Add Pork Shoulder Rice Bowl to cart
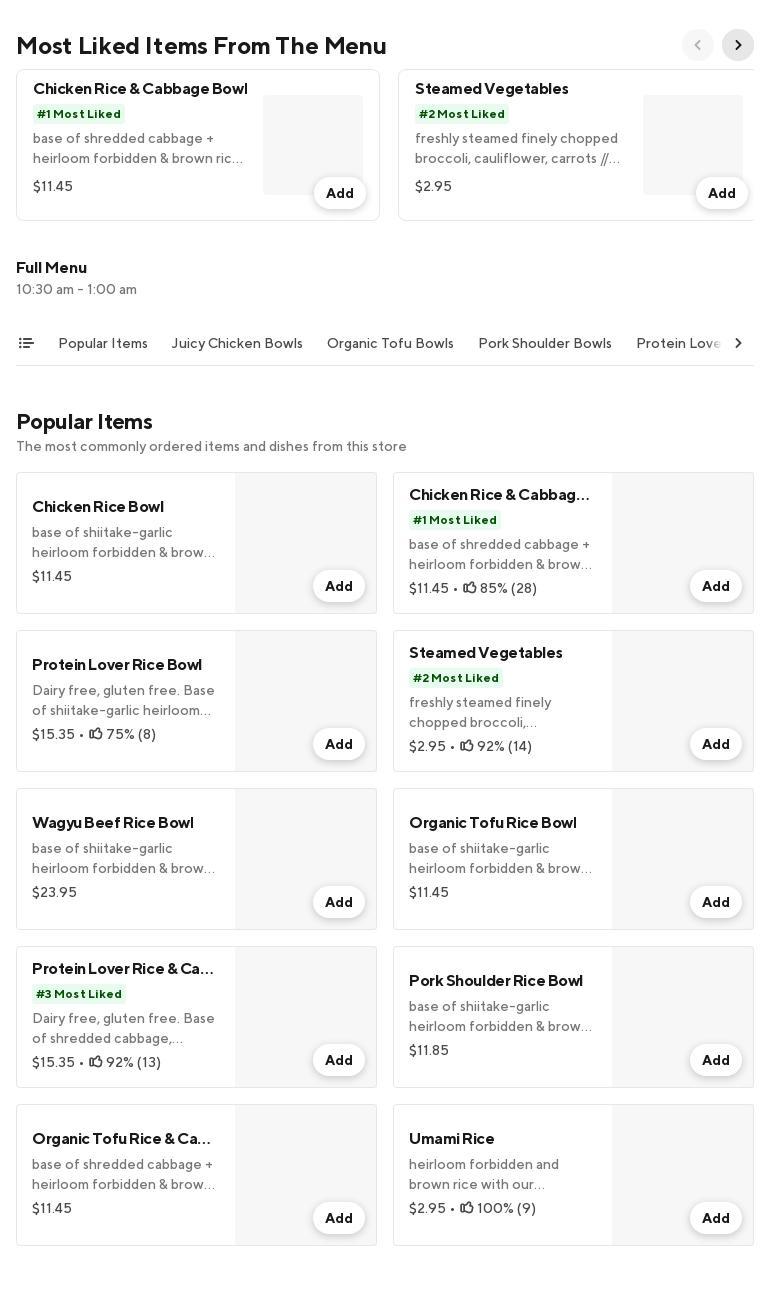Image resolution: width=770 pixels, height=1300 pixels. 715,1060
